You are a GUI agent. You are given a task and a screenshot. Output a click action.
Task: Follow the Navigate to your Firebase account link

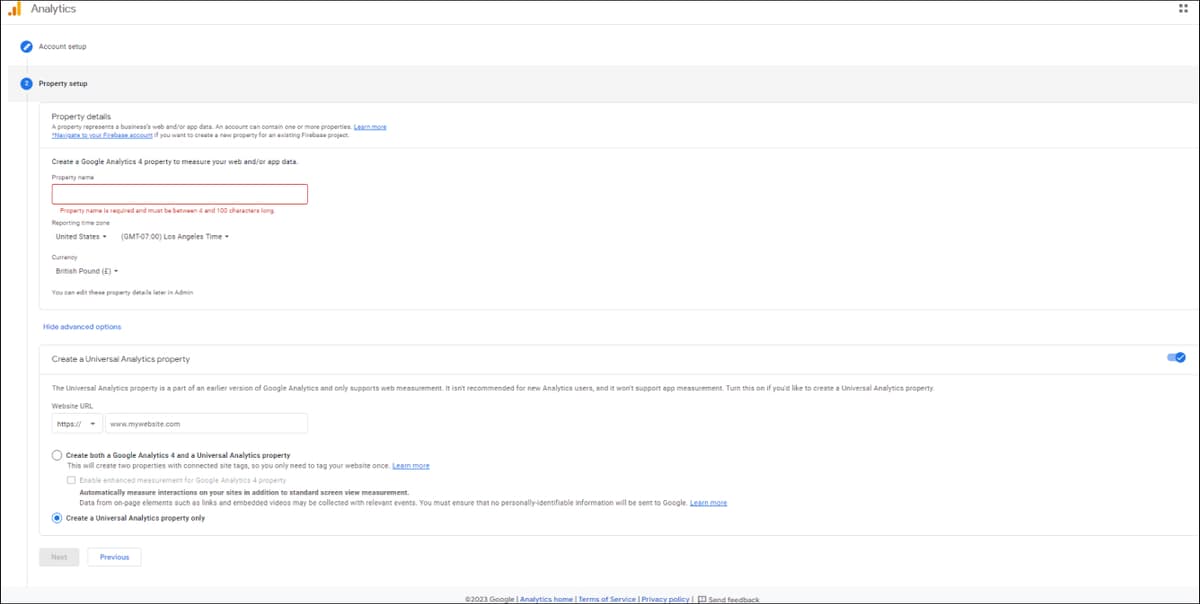click(x=101, y=135)
